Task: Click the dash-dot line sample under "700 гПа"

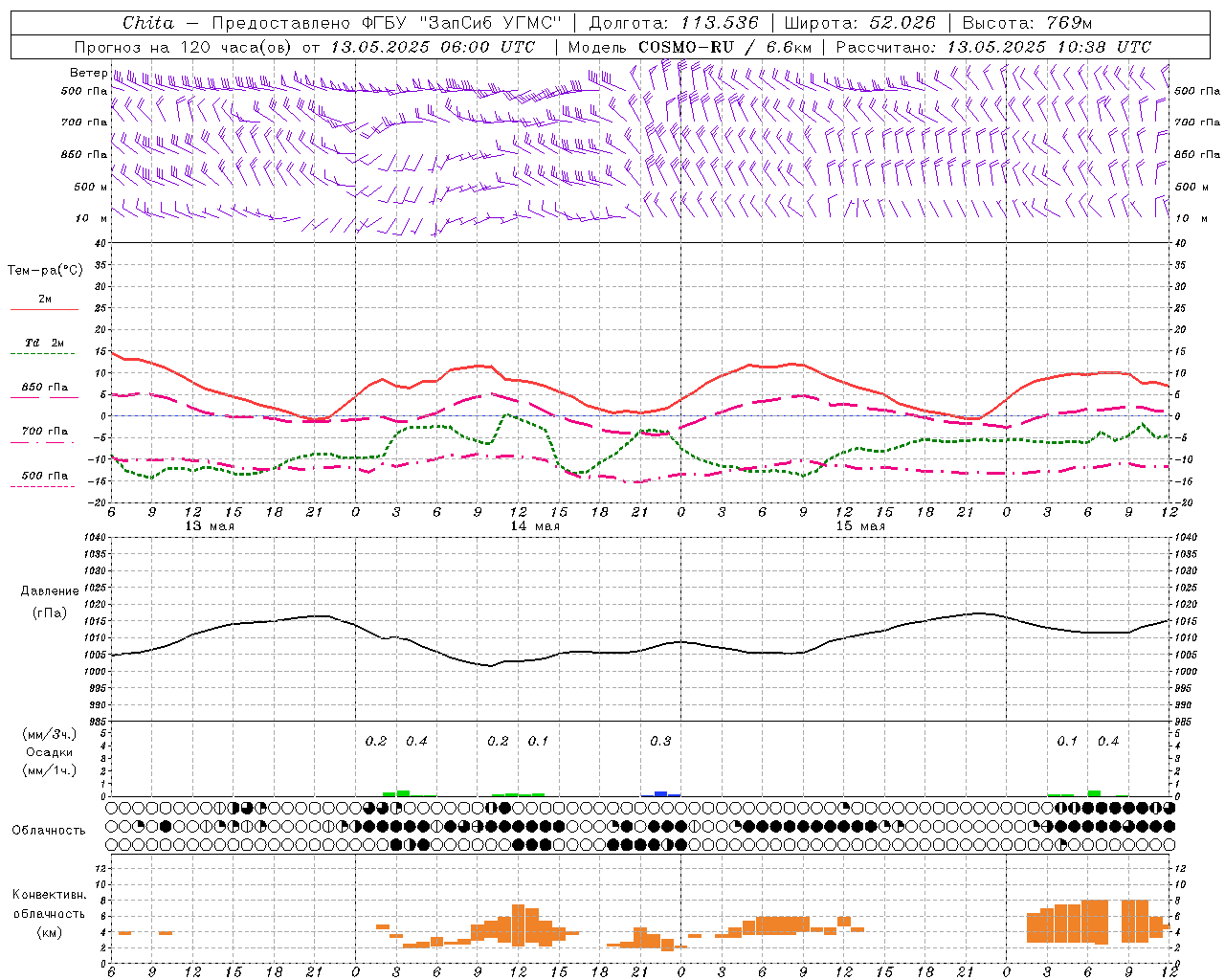Action: [42, 442]
